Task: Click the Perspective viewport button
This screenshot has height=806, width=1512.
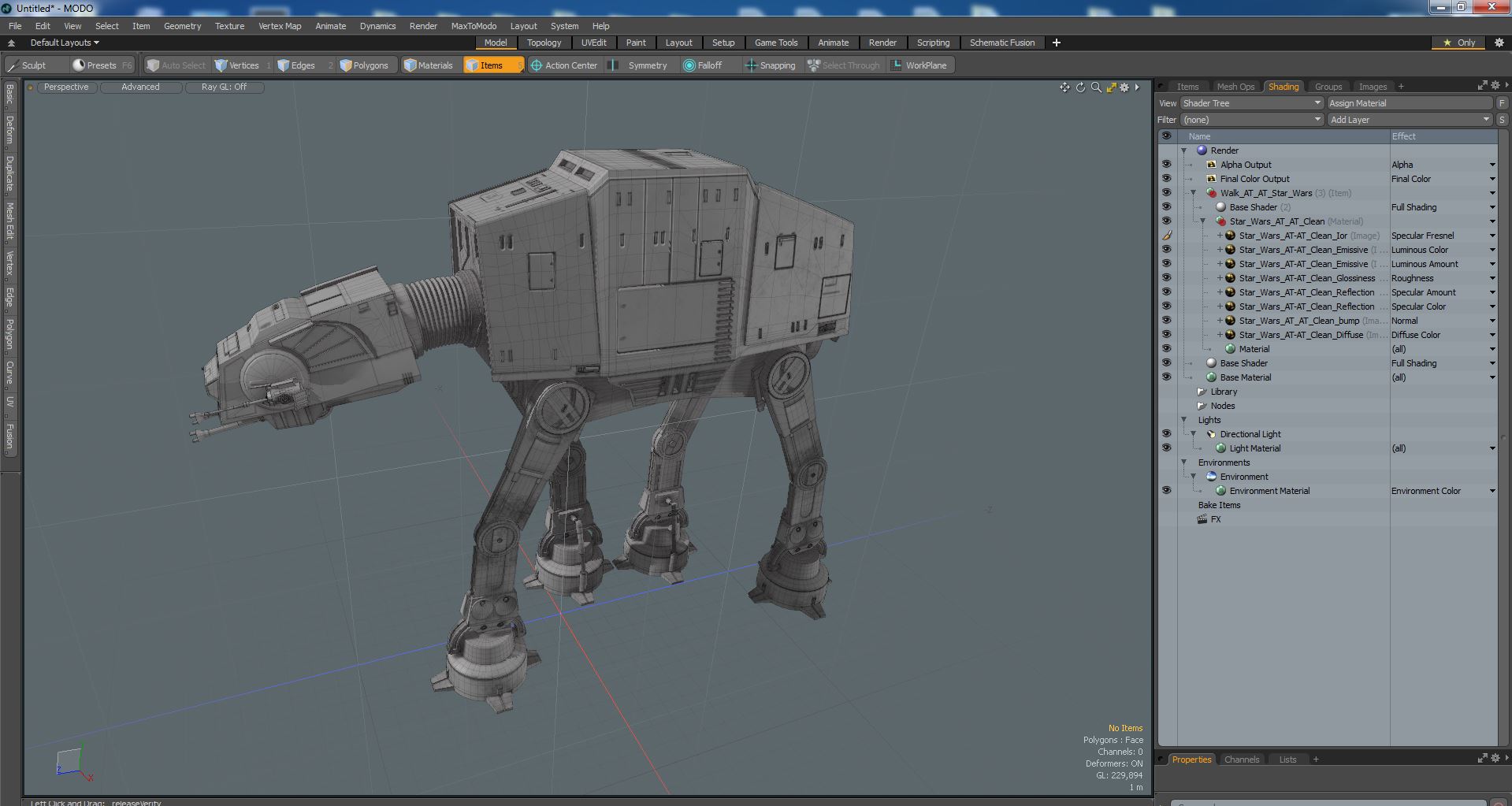Action: click(x=66, y=87)
